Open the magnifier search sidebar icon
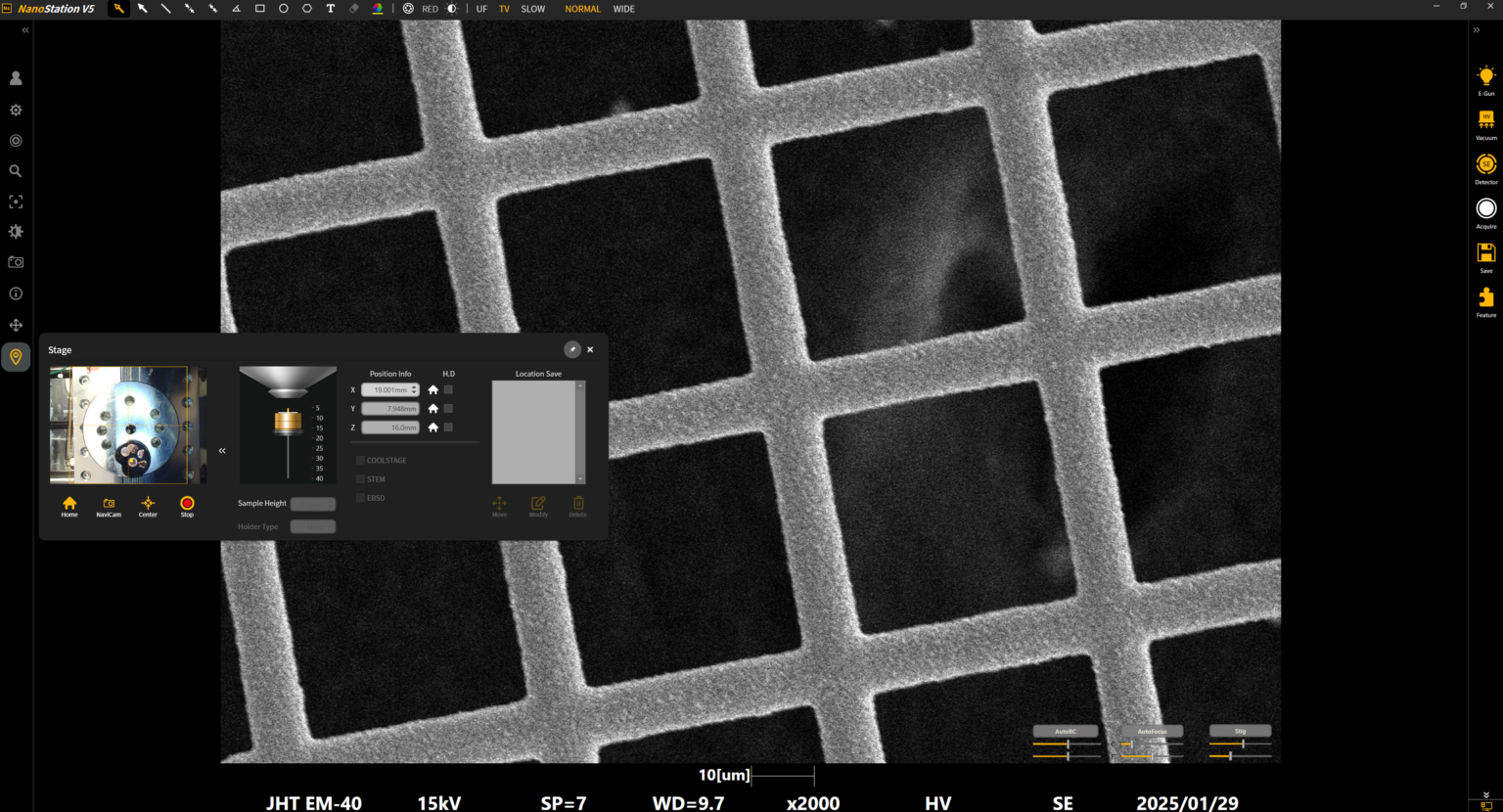 tap(16, 171)
